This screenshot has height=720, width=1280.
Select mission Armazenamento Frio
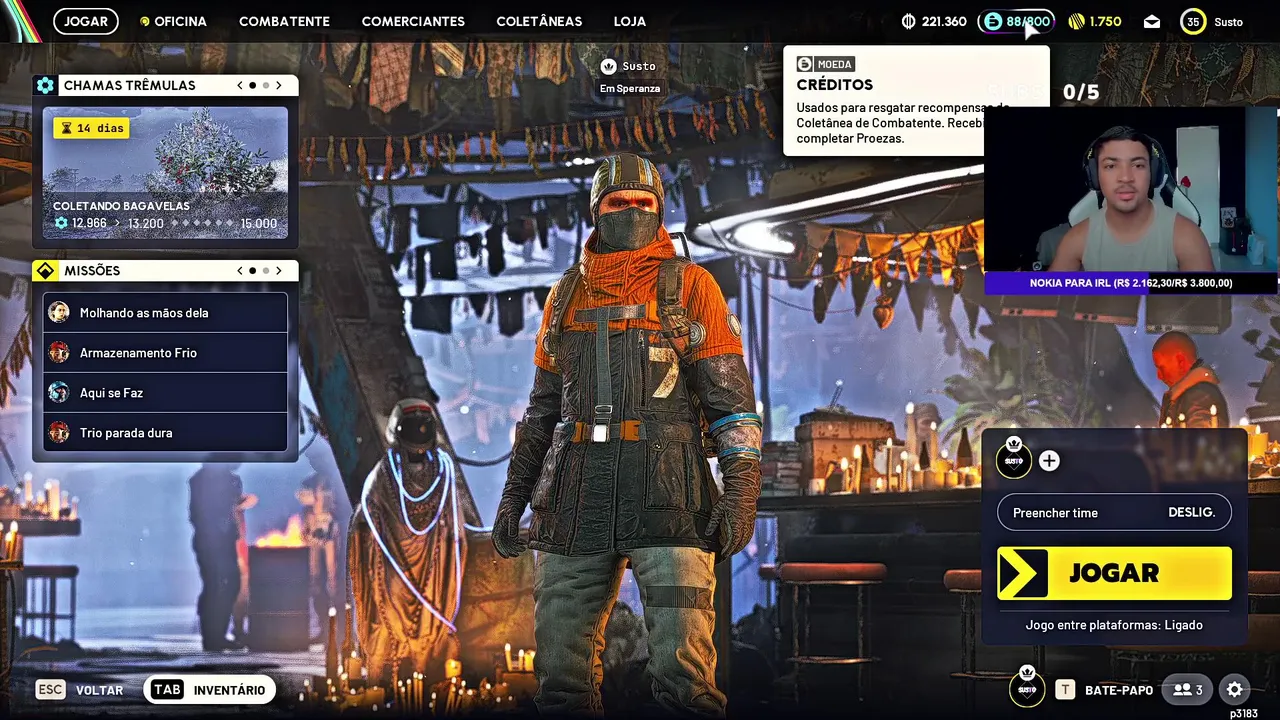[165, 353]
